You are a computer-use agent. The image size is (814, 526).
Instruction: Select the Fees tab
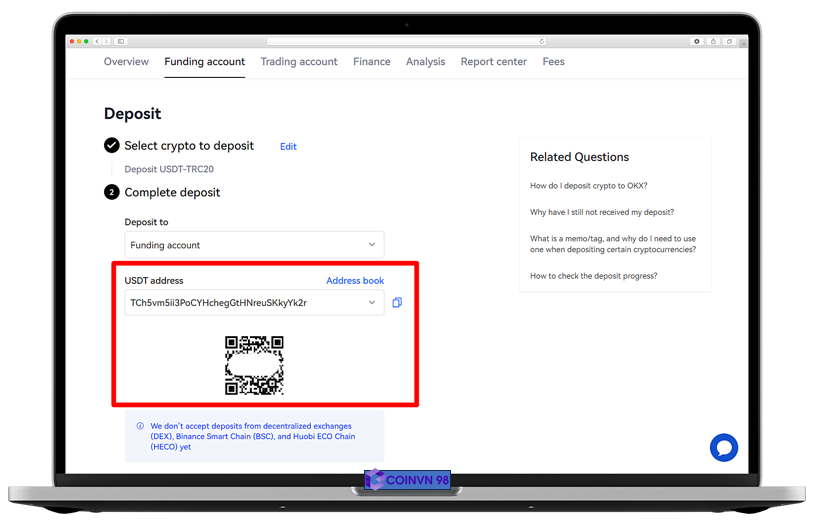point(553,62)
